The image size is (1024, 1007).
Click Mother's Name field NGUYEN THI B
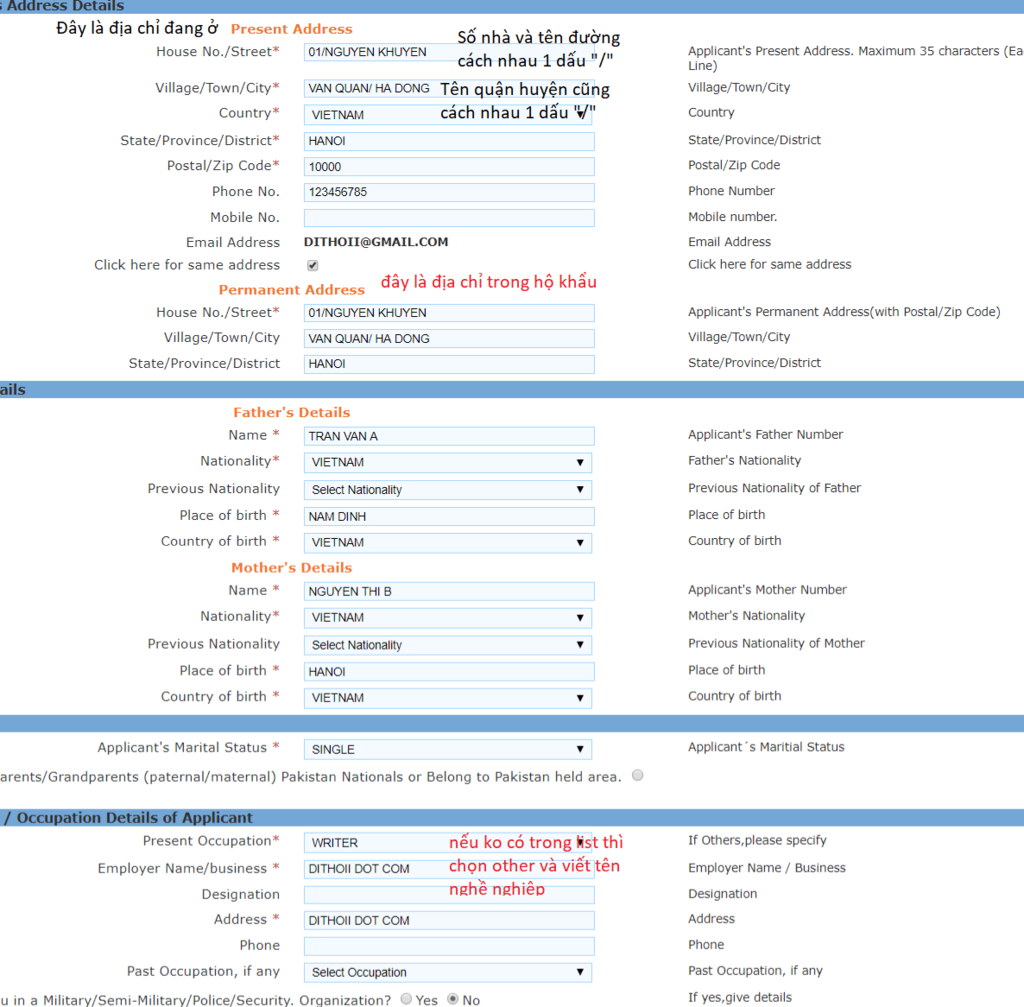click(449, 592)
